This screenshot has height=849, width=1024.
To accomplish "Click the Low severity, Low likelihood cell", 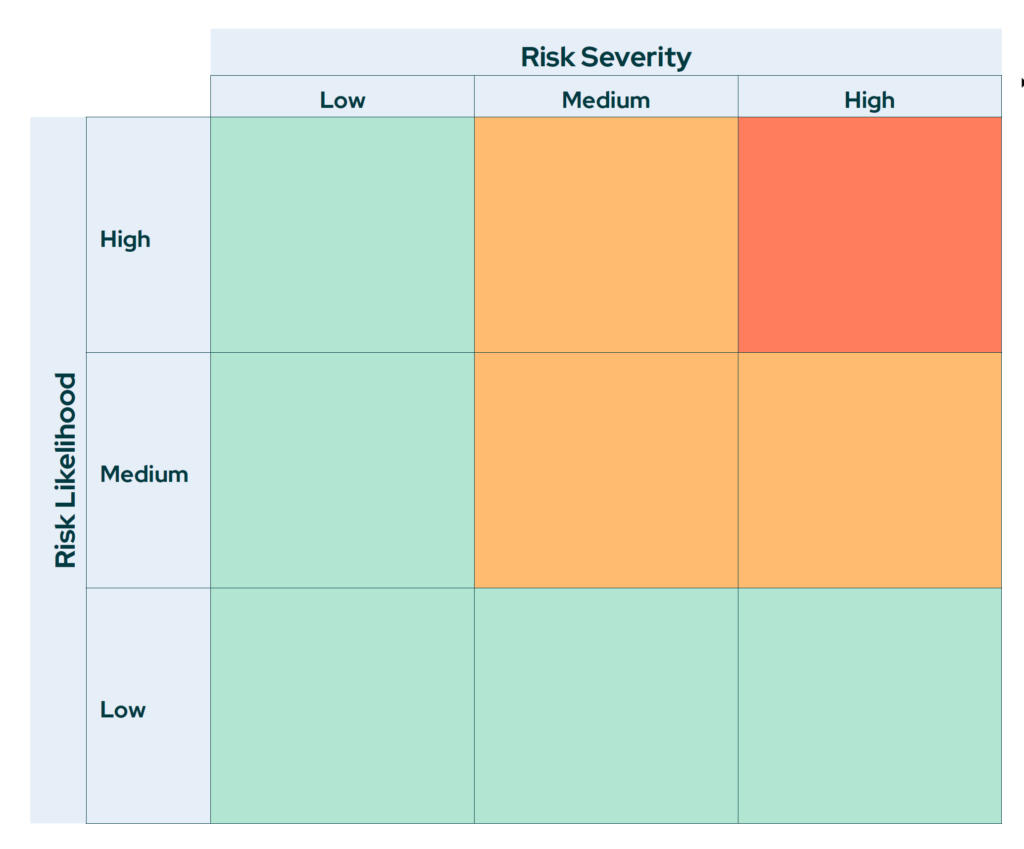I will tap(342, 705).
